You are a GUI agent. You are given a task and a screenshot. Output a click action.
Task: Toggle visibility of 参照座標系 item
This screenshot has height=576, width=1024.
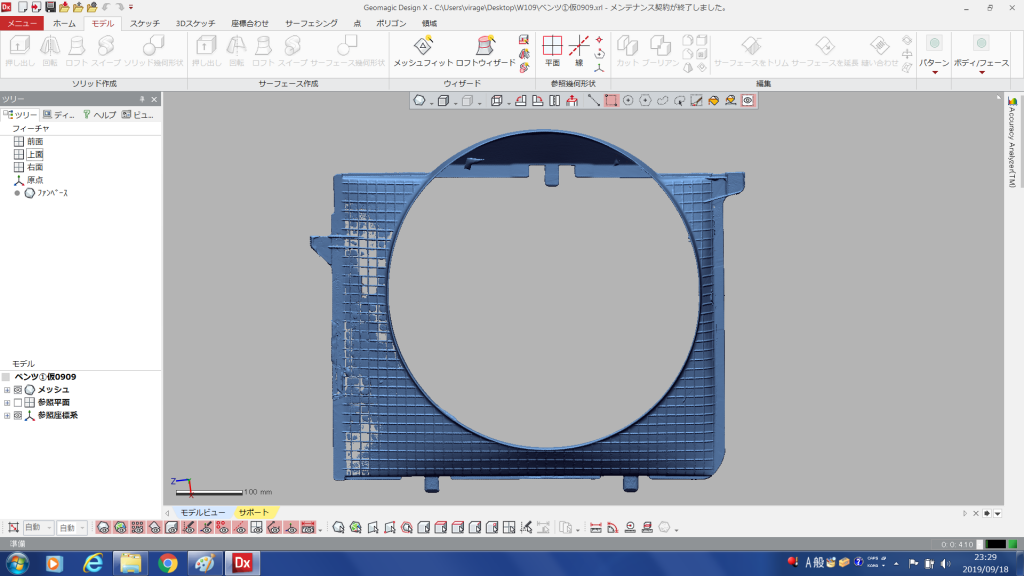[18, 415]
